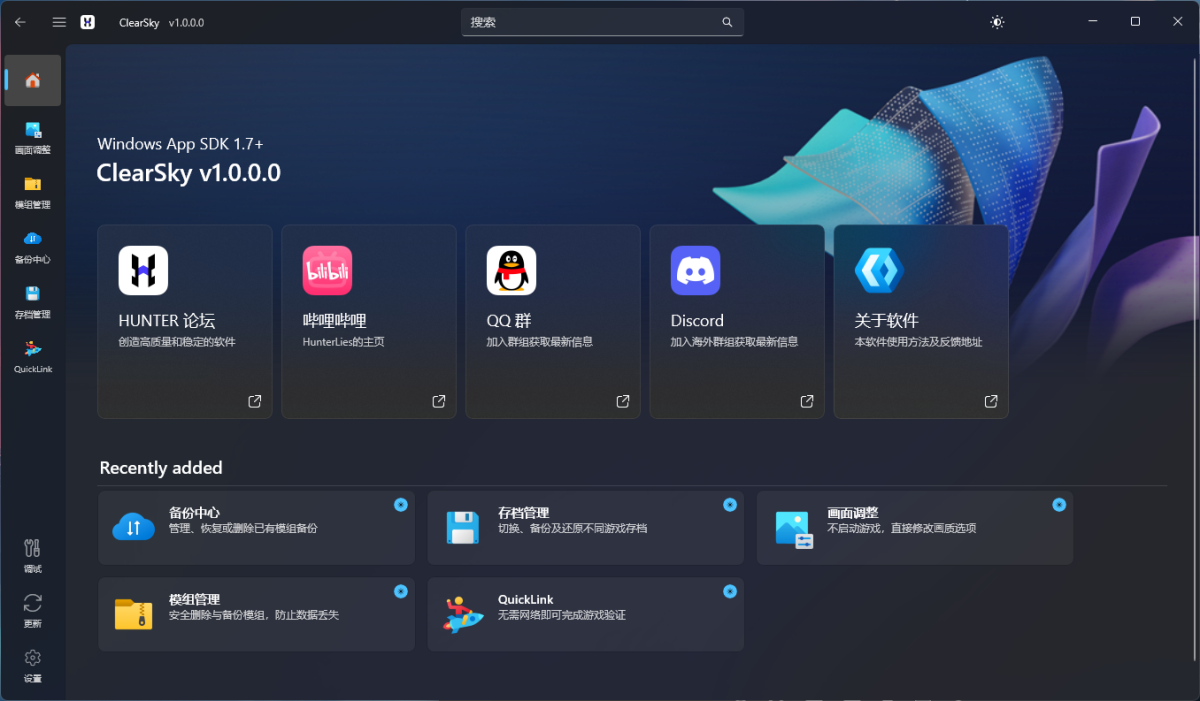Open 调试 tools in the sidebar
The image size is (1200, 701).
tap(32, 556)
